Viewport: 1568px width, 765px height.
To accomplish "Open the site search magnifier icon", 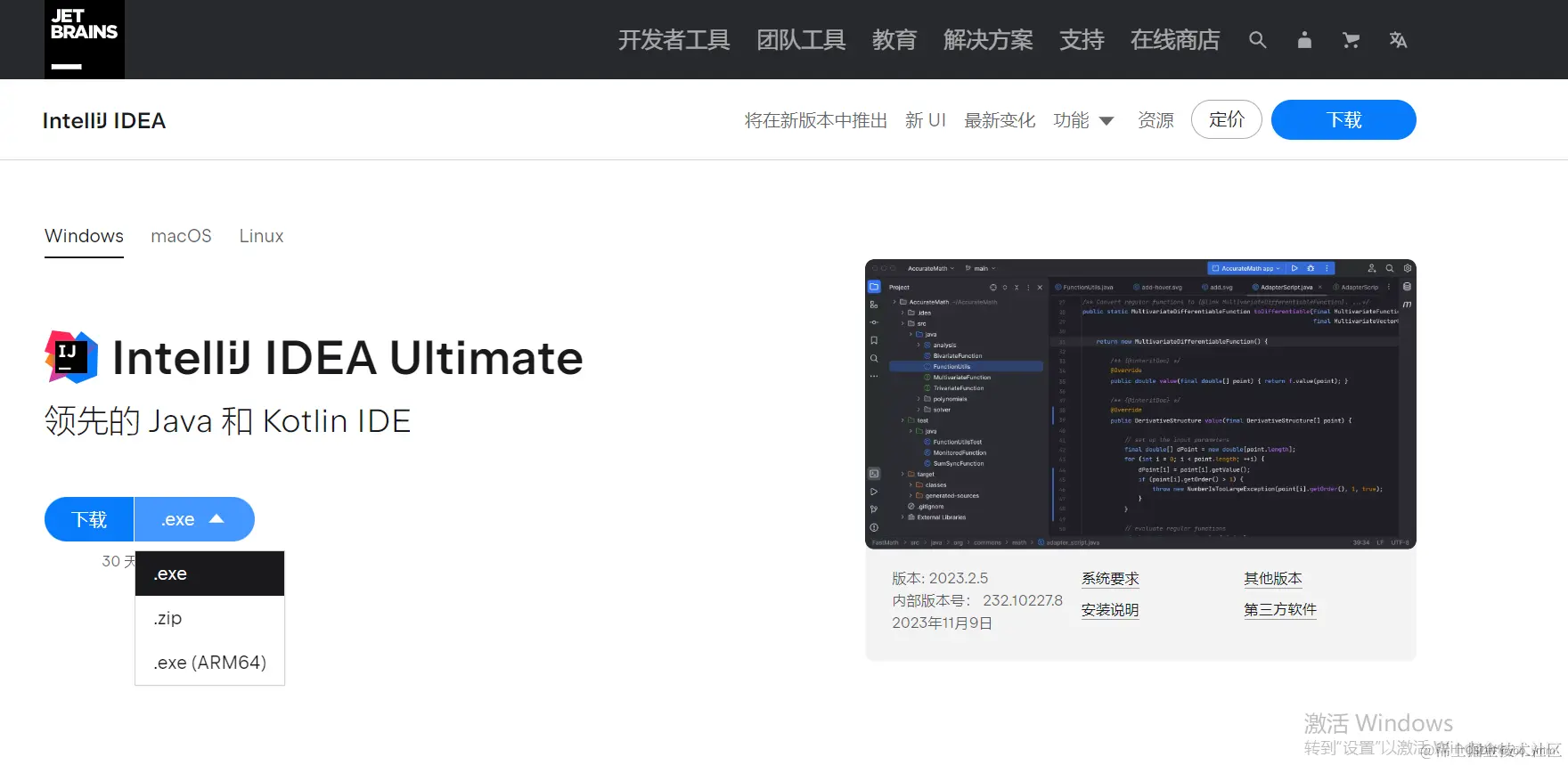I will click(1257, 40).
